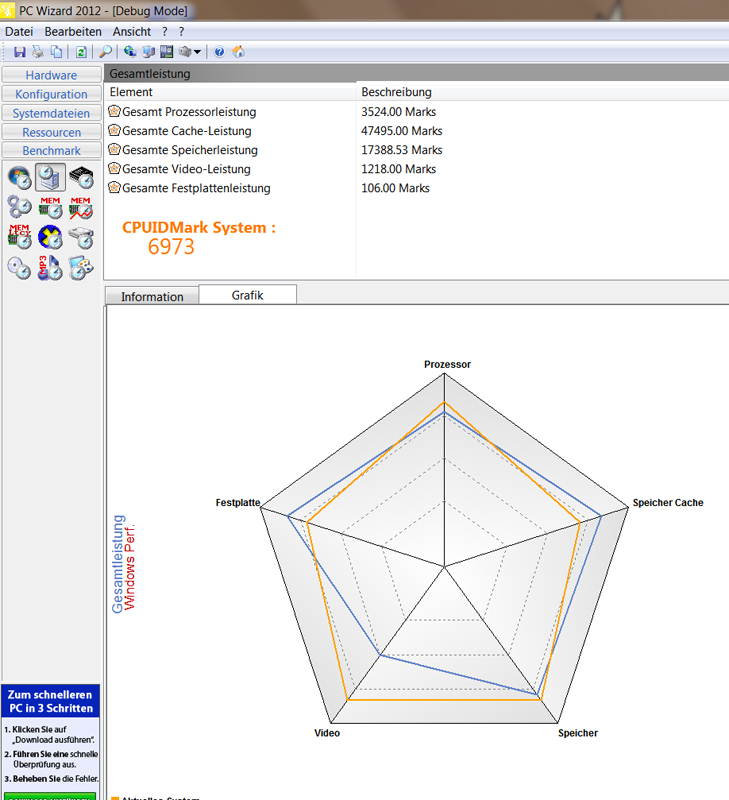
Task: Click the PC Wizard 2012 title bar
Action: (x=364, y=10)
